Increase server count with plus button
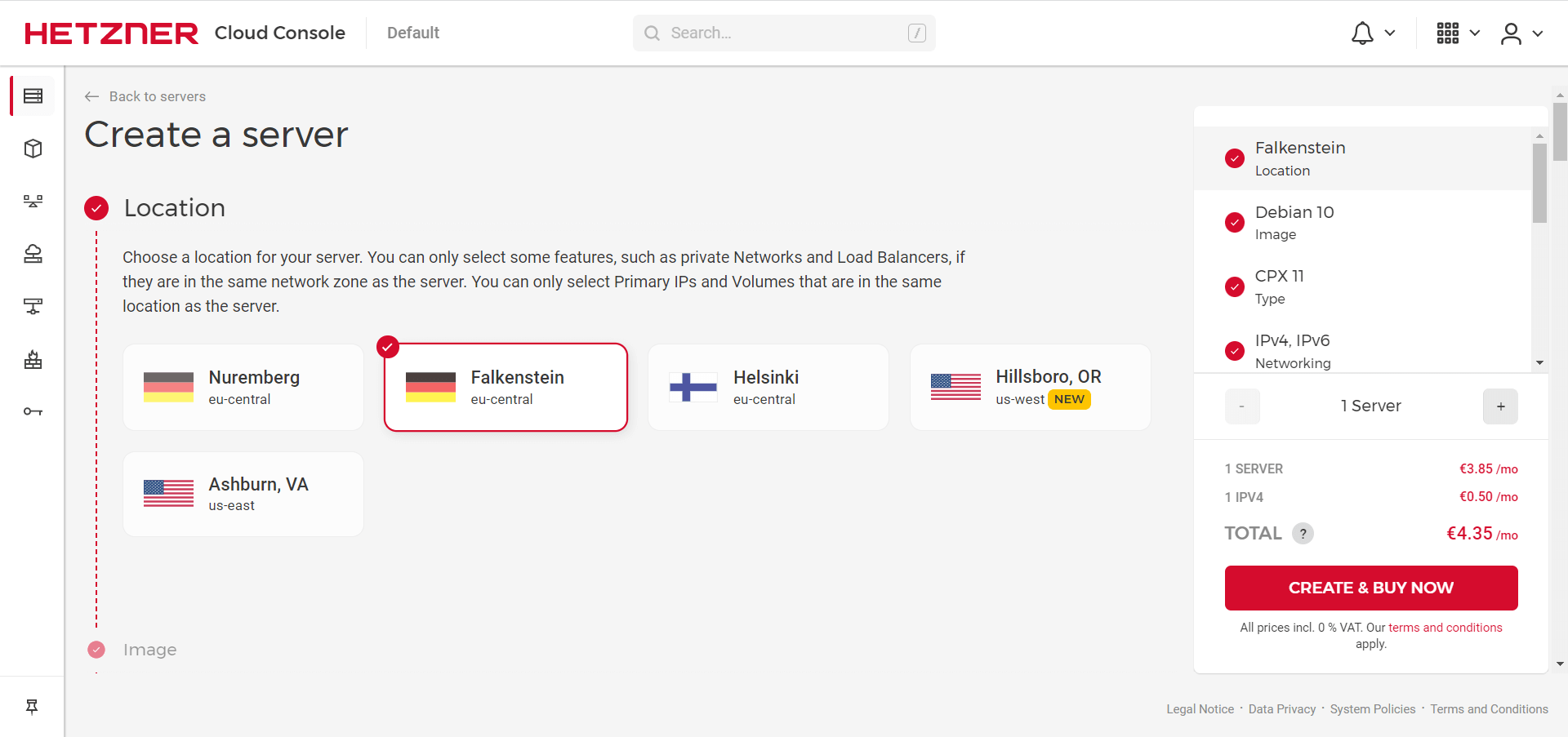The width and height of the screenshot is (1568, 737). [1500, 406]
